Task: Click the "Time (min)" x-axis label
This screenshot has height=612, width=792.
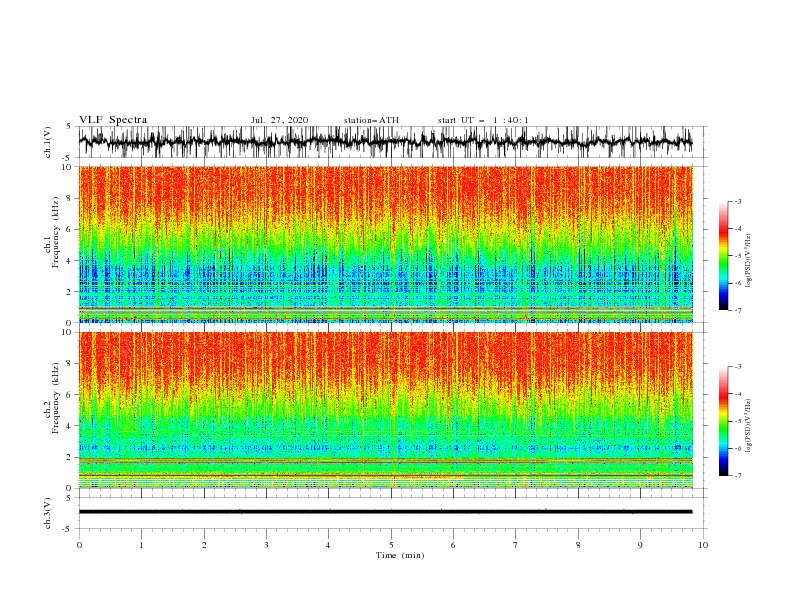Action: [x=400, y=555]
